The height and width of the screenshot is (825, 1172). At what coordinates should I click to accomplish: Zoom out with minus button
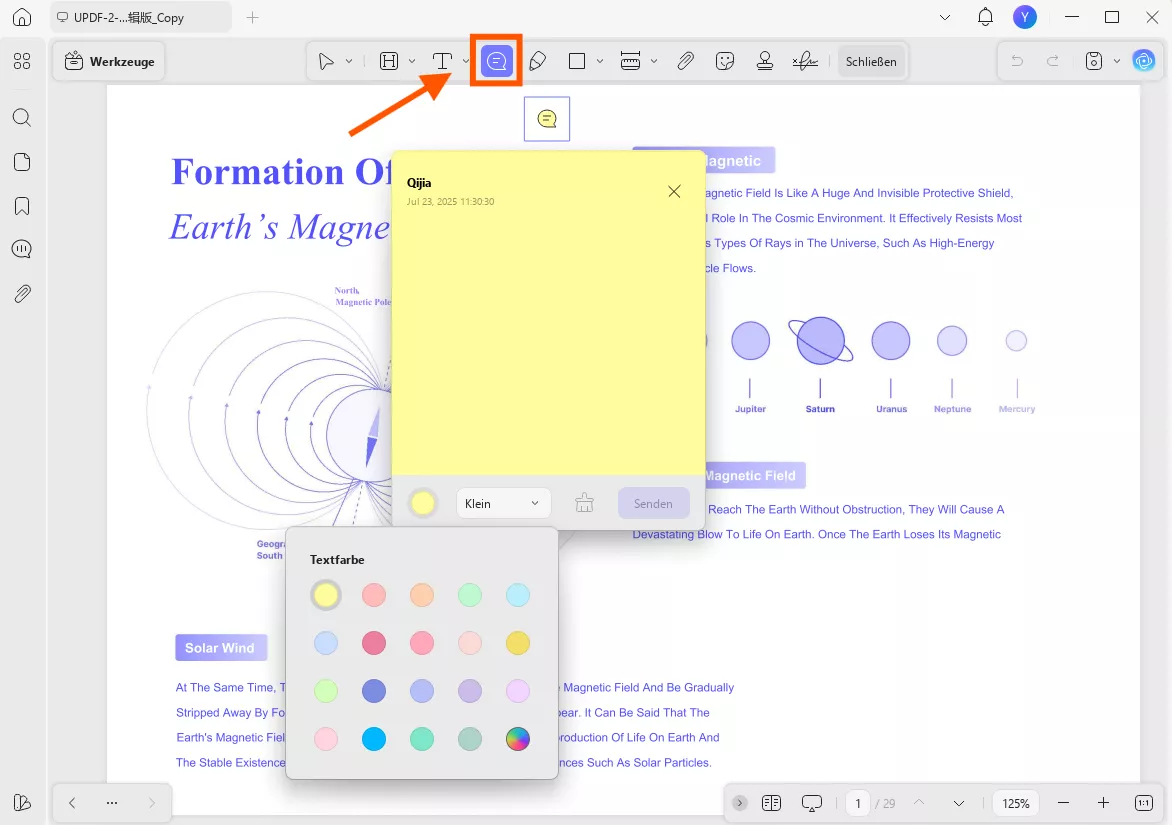1064,803
